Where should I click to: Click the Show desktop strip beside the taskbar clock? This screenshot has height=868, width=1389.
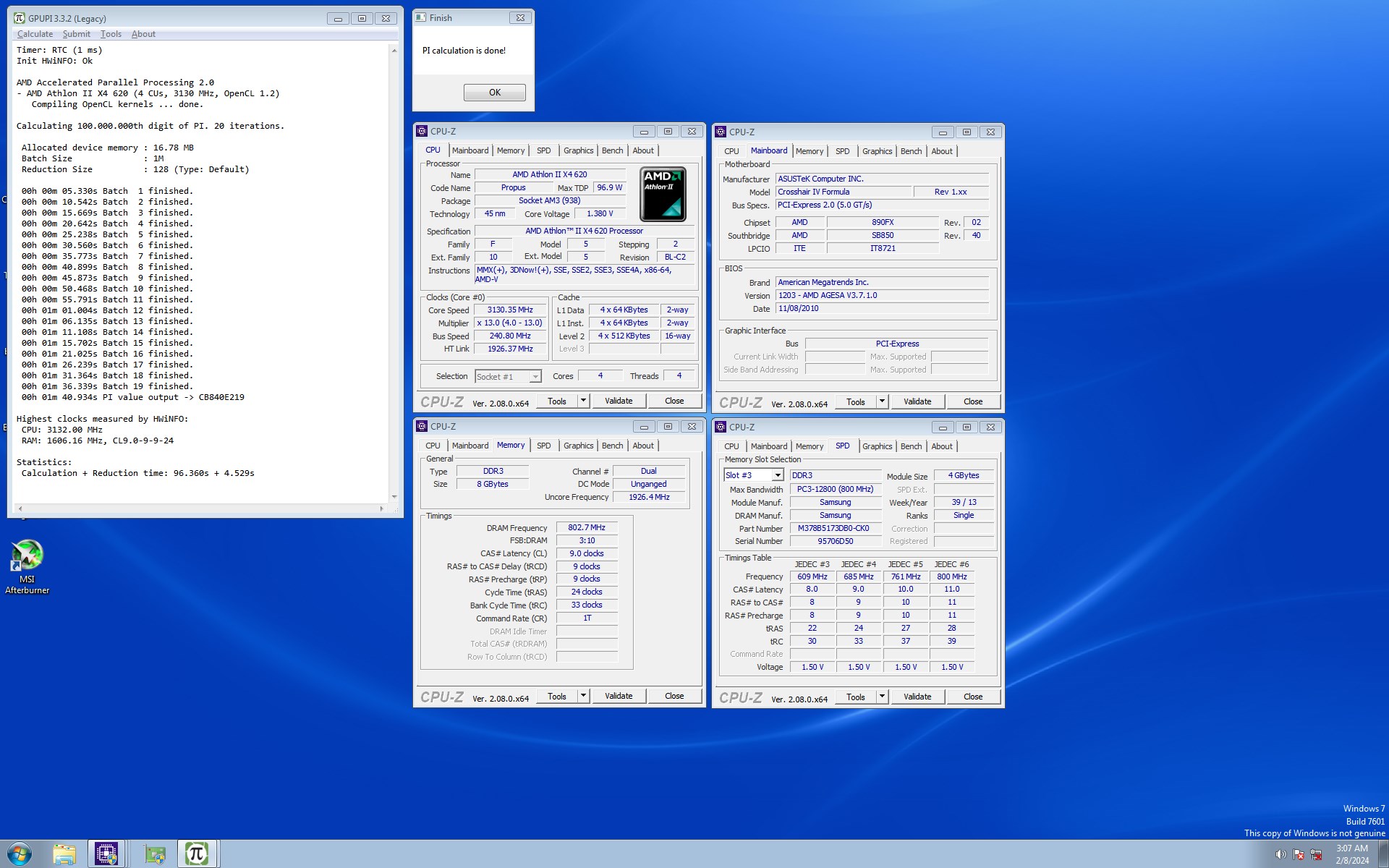coord(1383,854)
